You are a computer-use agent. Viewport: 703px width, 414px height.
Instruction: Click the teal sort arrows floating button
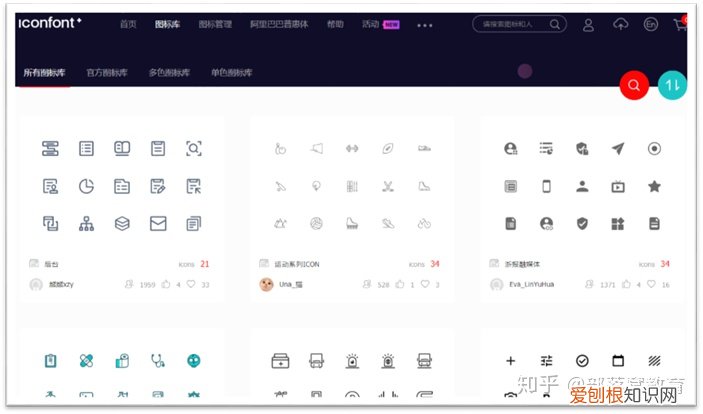pos(672,85)
